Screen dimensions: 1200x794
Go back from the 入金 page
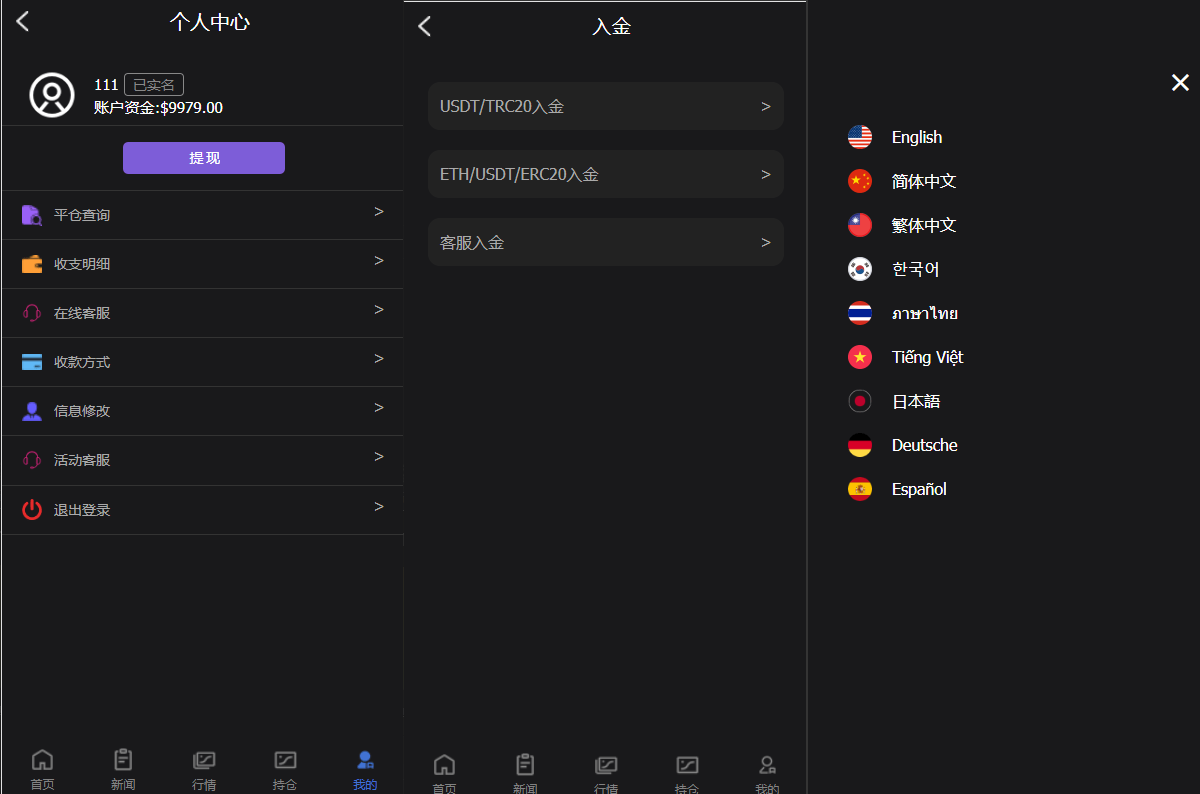[x=425, y=27]
